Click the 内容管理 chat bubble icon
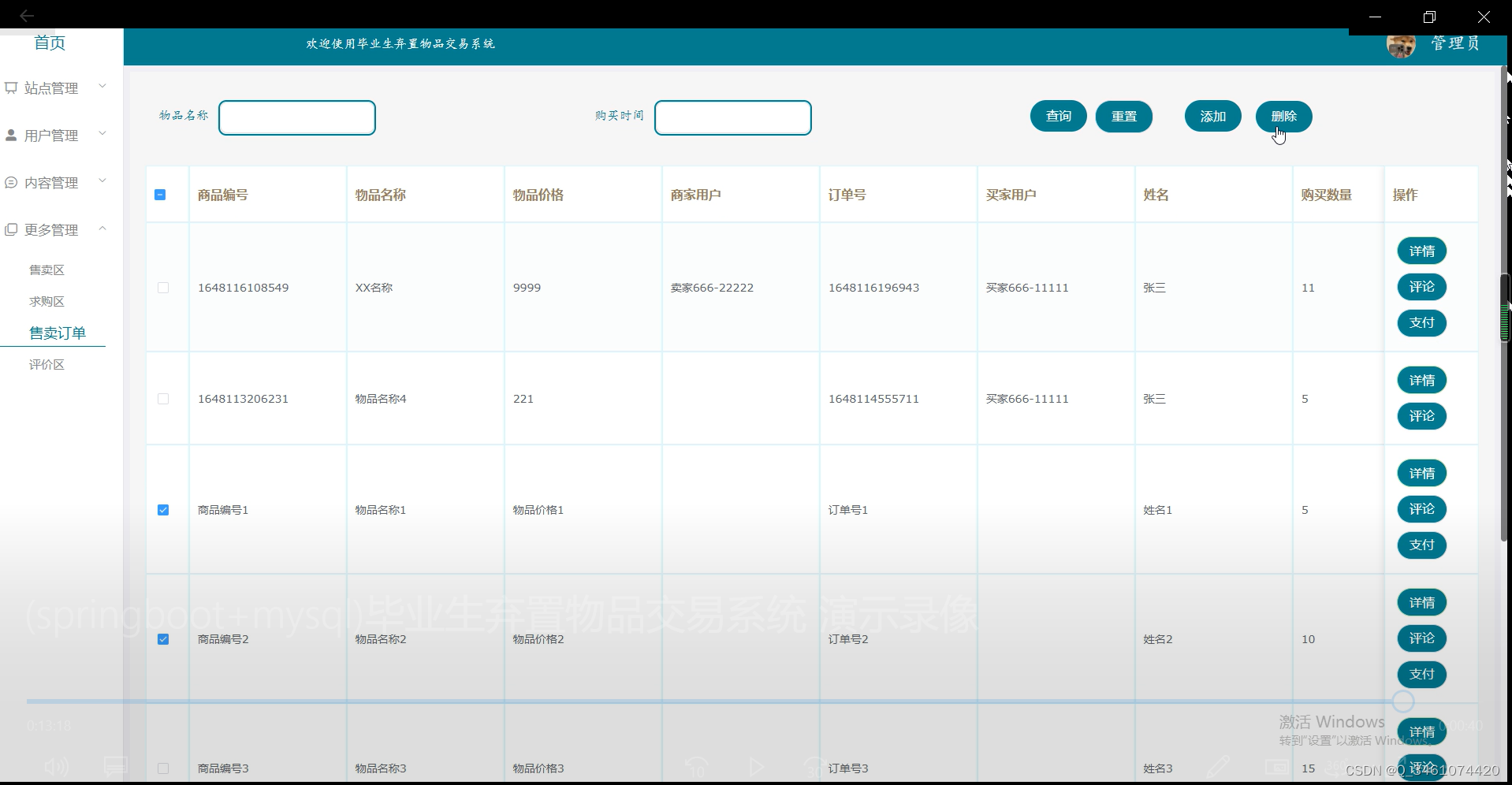The height and width of the screenshot is (785, 1512). pyautogui.click(x=11, y=182)
